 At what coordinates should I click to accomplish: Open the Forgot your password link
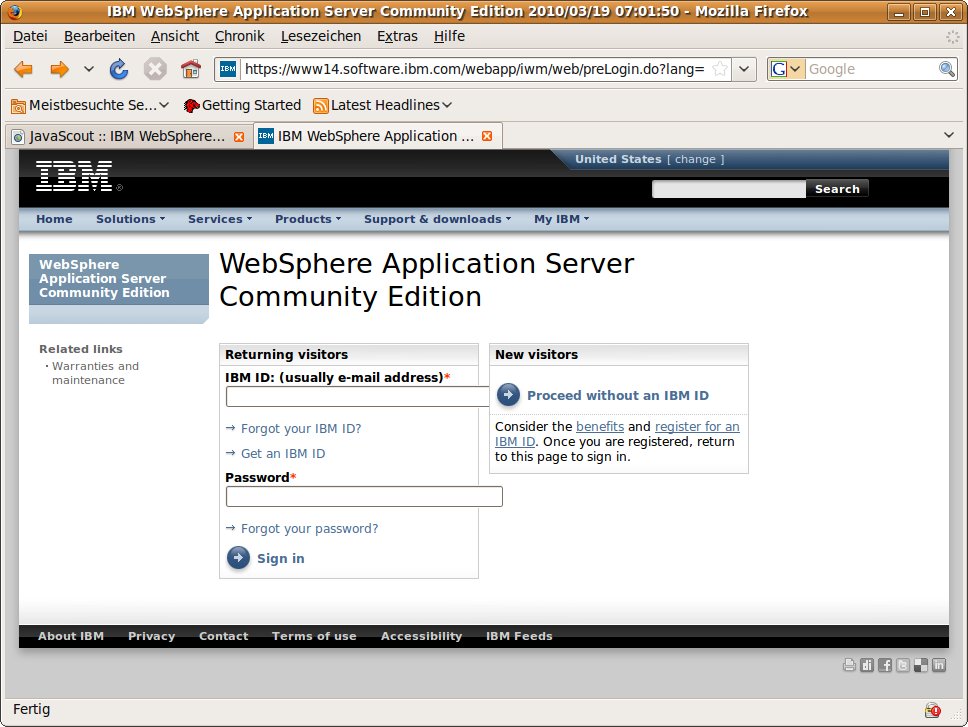click(309, 528)
